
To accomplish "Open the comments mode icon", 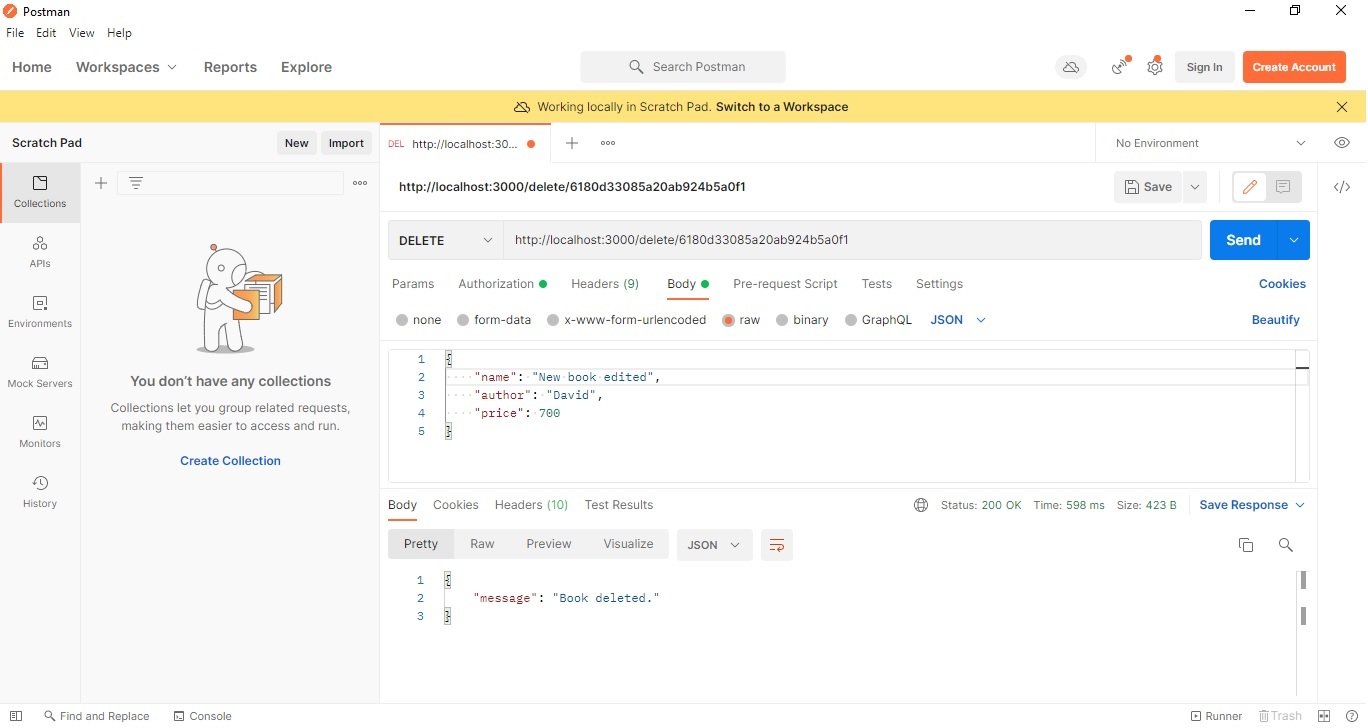I will click(1284, 187).
